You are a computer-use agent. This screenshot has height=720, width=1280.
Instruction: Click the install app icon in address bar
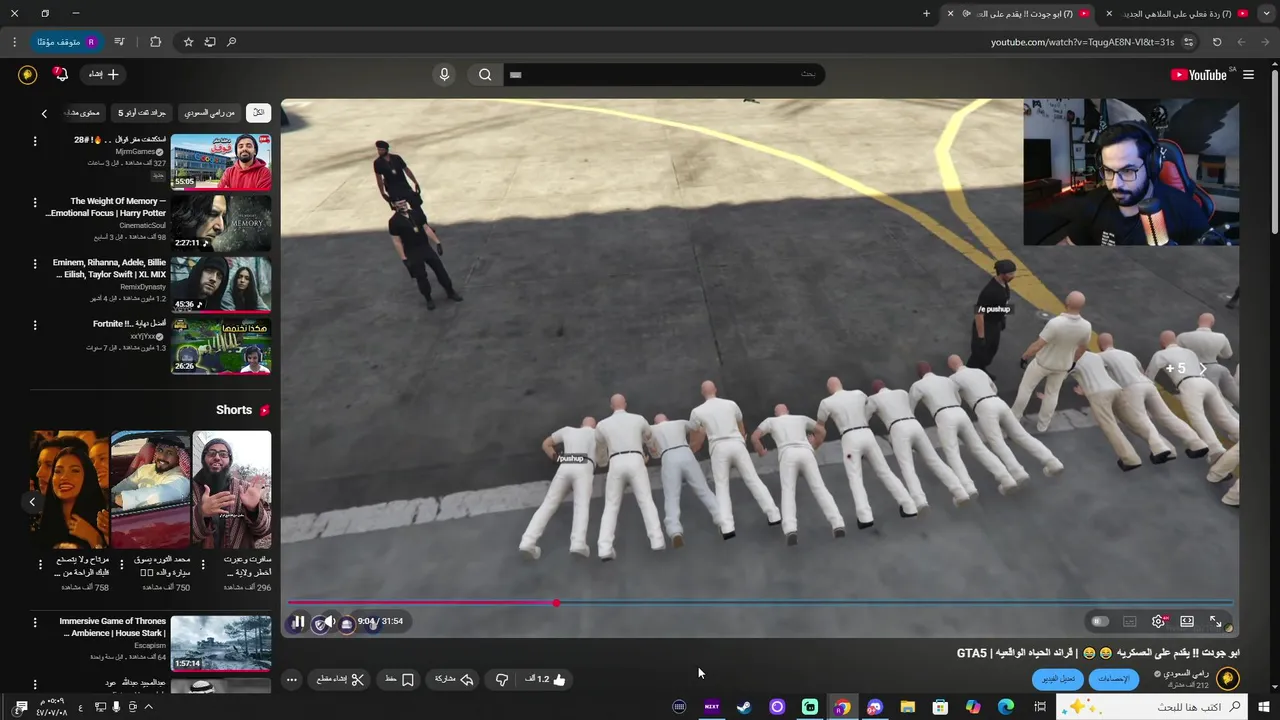point(210,42)
